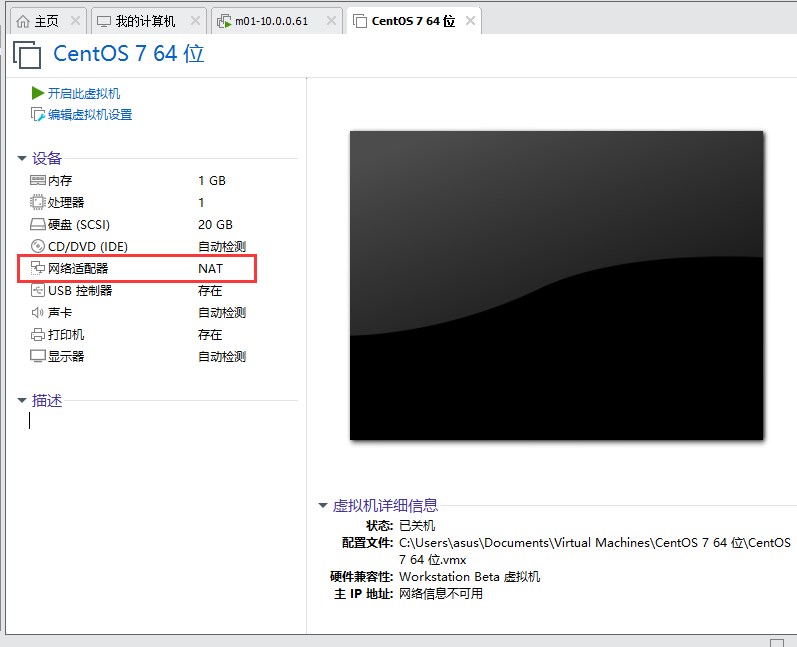
Task: Collapse the 虚拟机详细信息 details section
Action: point(323,505)
